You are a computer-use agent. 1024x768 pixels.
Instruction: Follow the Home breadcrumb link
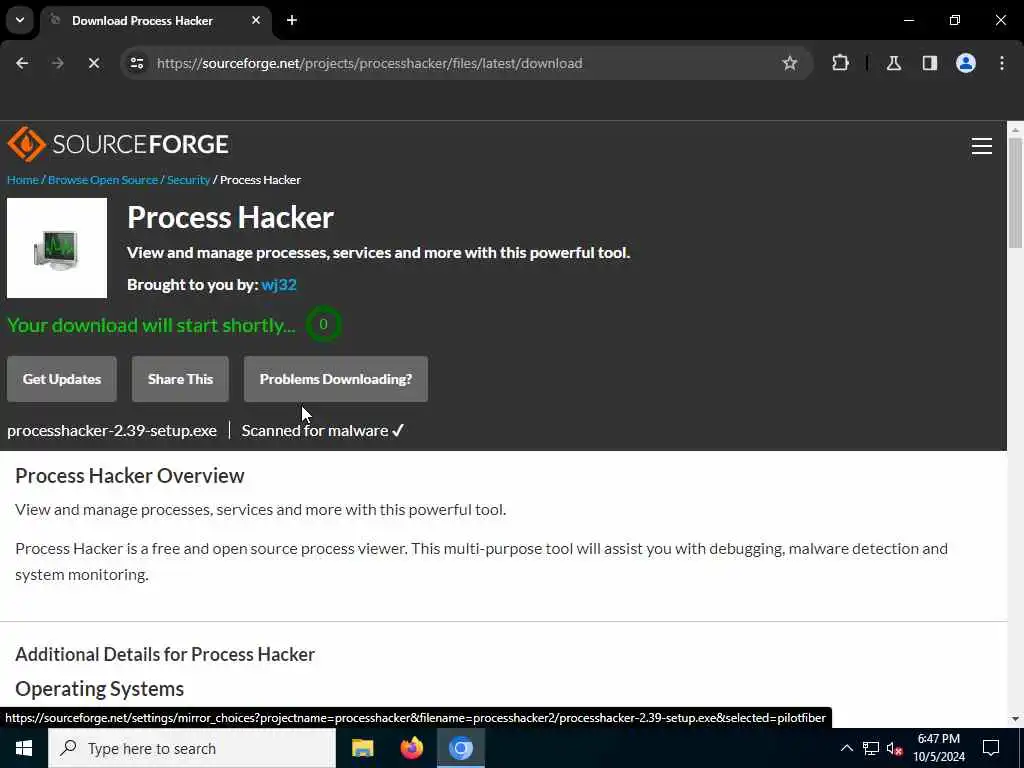pyautogui.click(x=23, y=180)
